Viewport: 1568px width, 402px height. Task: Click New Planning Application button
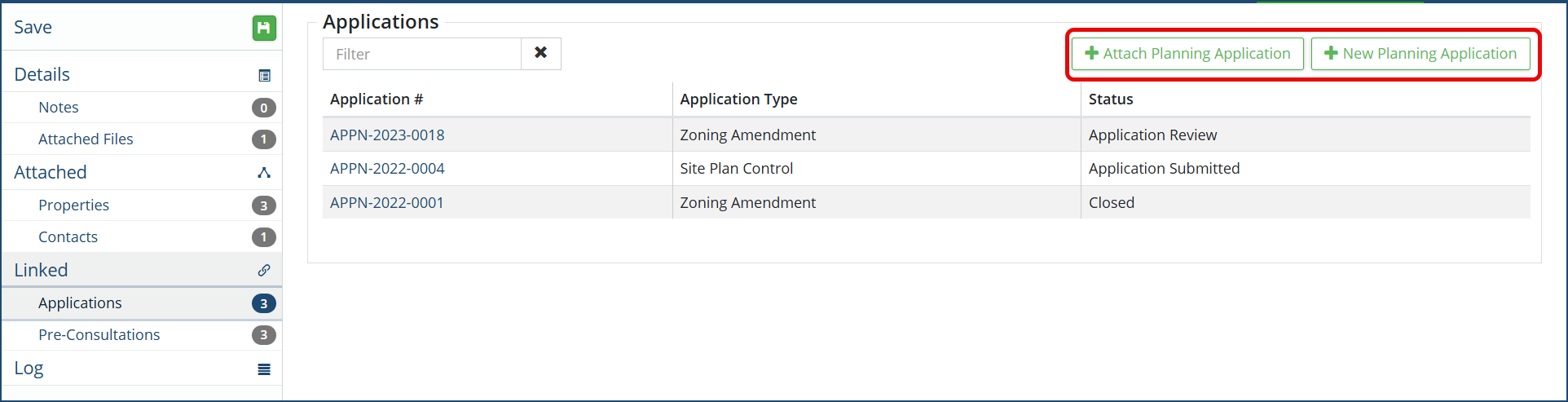click(1420, 54)
